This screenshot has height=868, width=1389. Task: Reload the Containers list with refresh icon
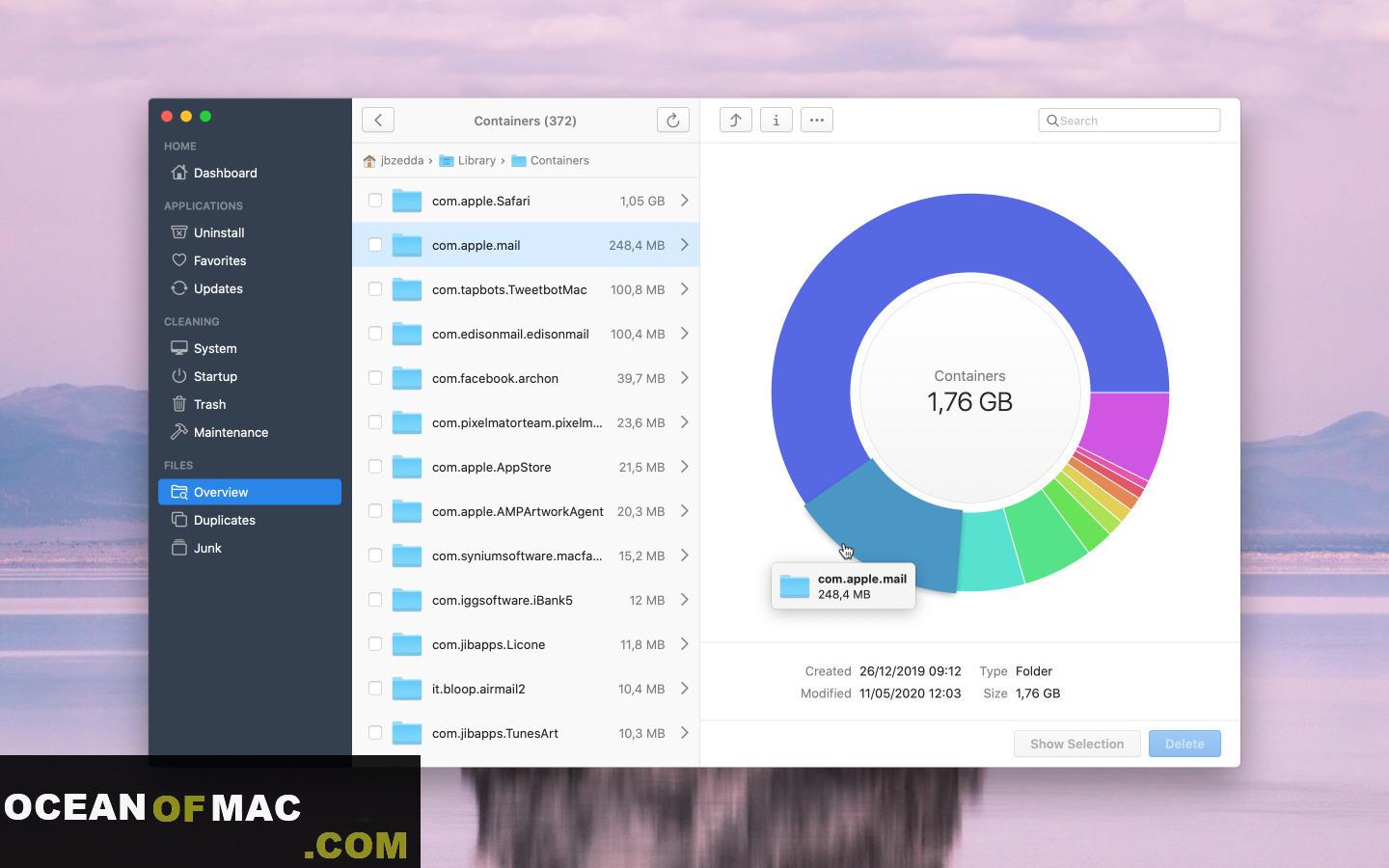pyautogui.click(x=673, y=121)
